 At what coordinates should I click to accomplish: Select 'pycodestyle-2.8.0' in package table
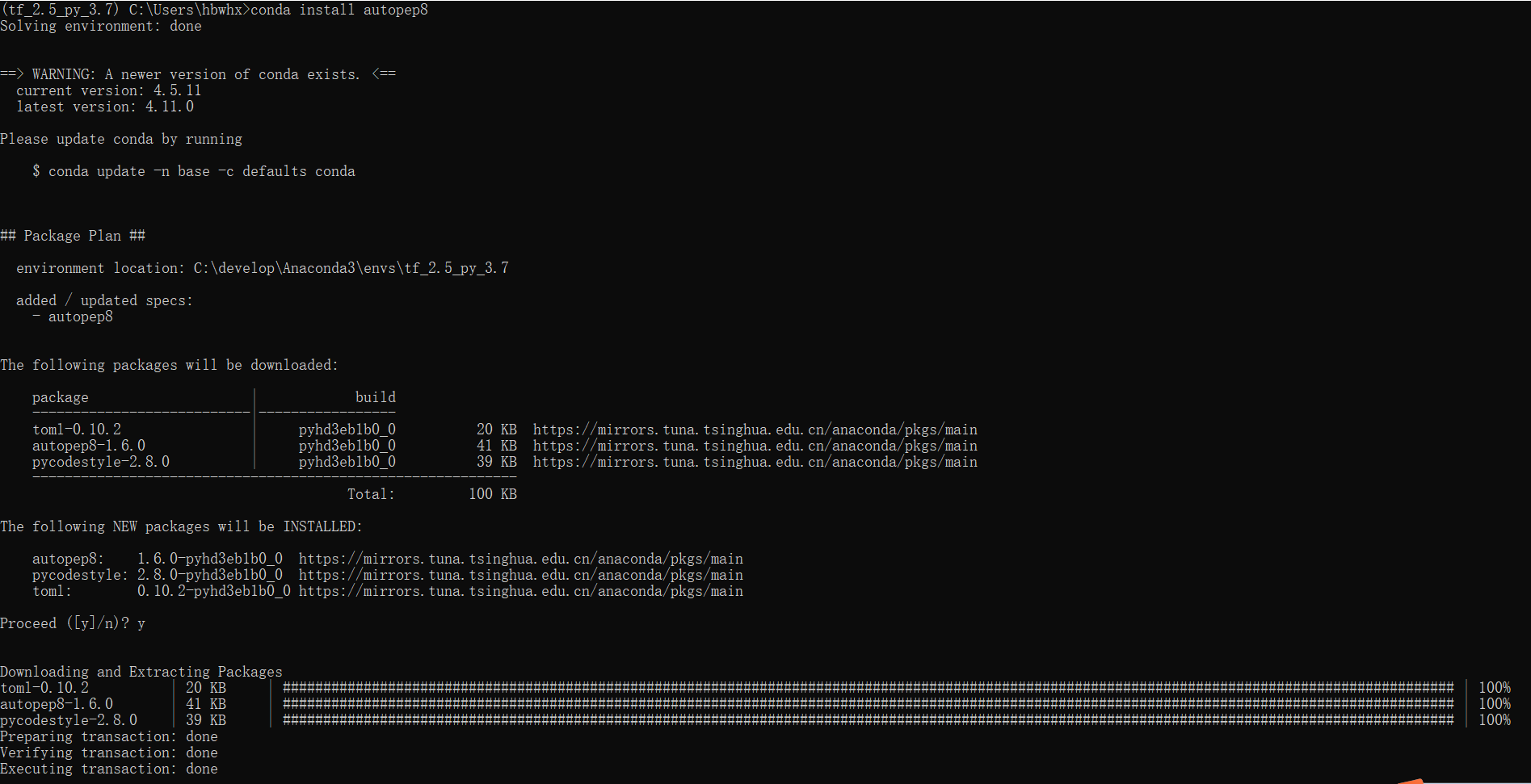(101, 462)
